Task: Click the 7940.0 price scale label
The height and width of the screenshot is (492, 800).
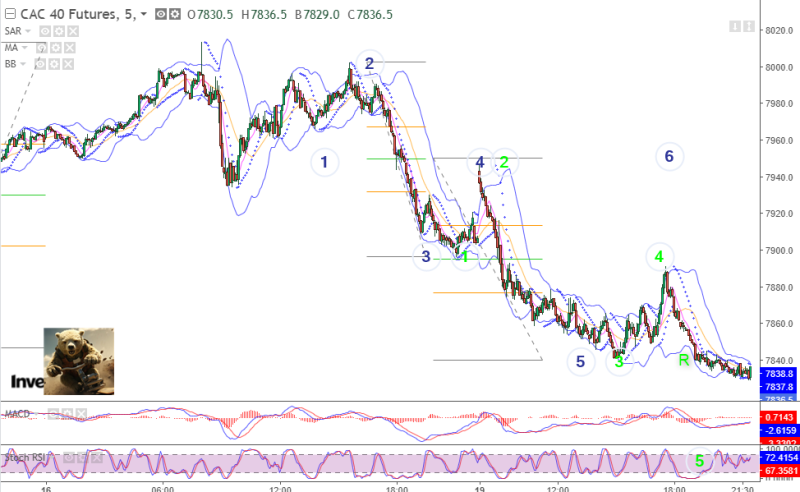Action: (x=779, y=178)
